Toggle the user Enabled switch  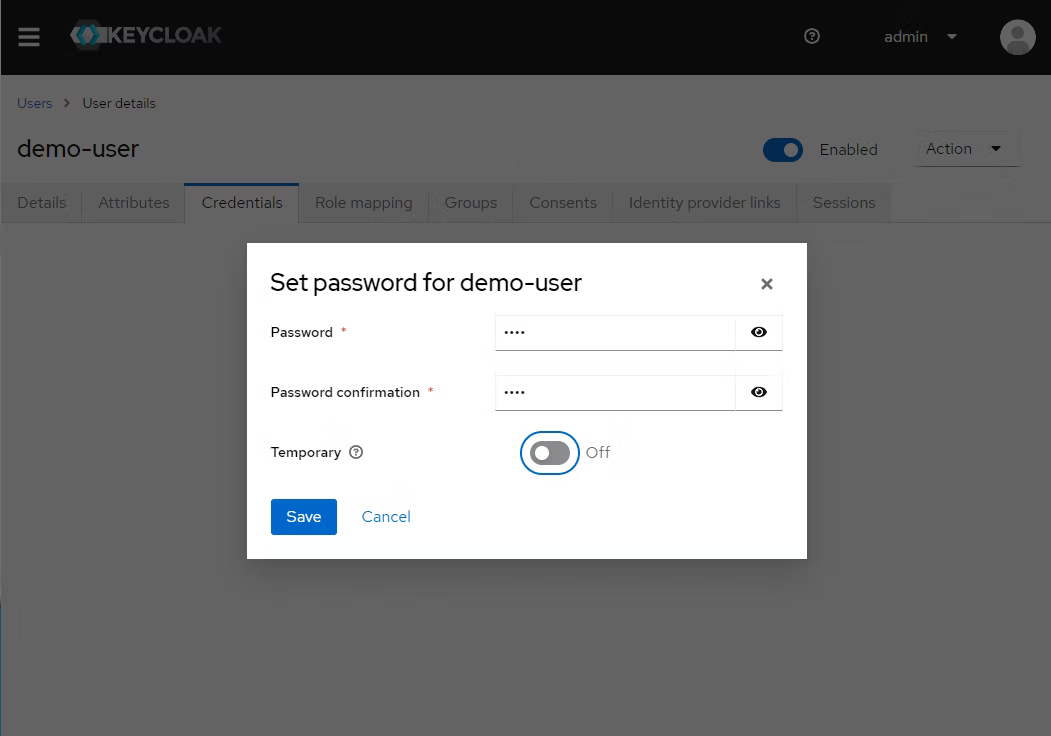point(782,150)
